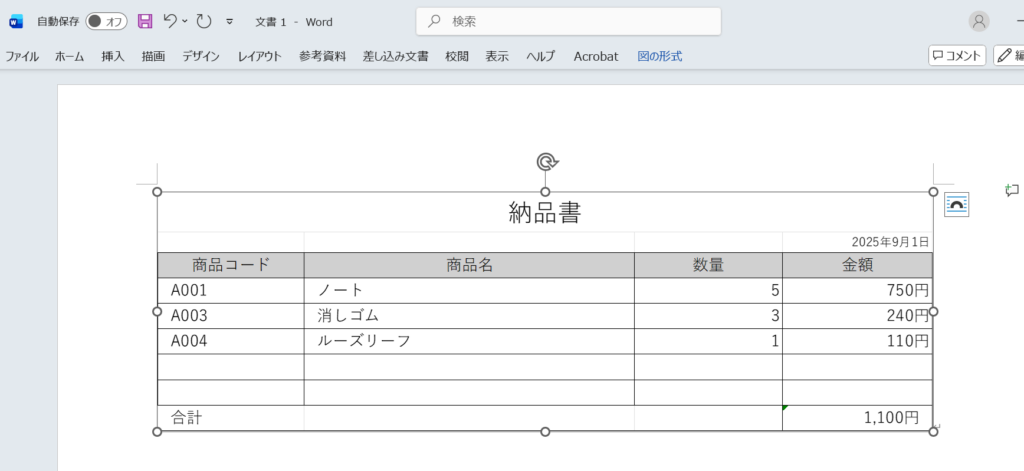Open the デザイン tab

tap(200, 56)
